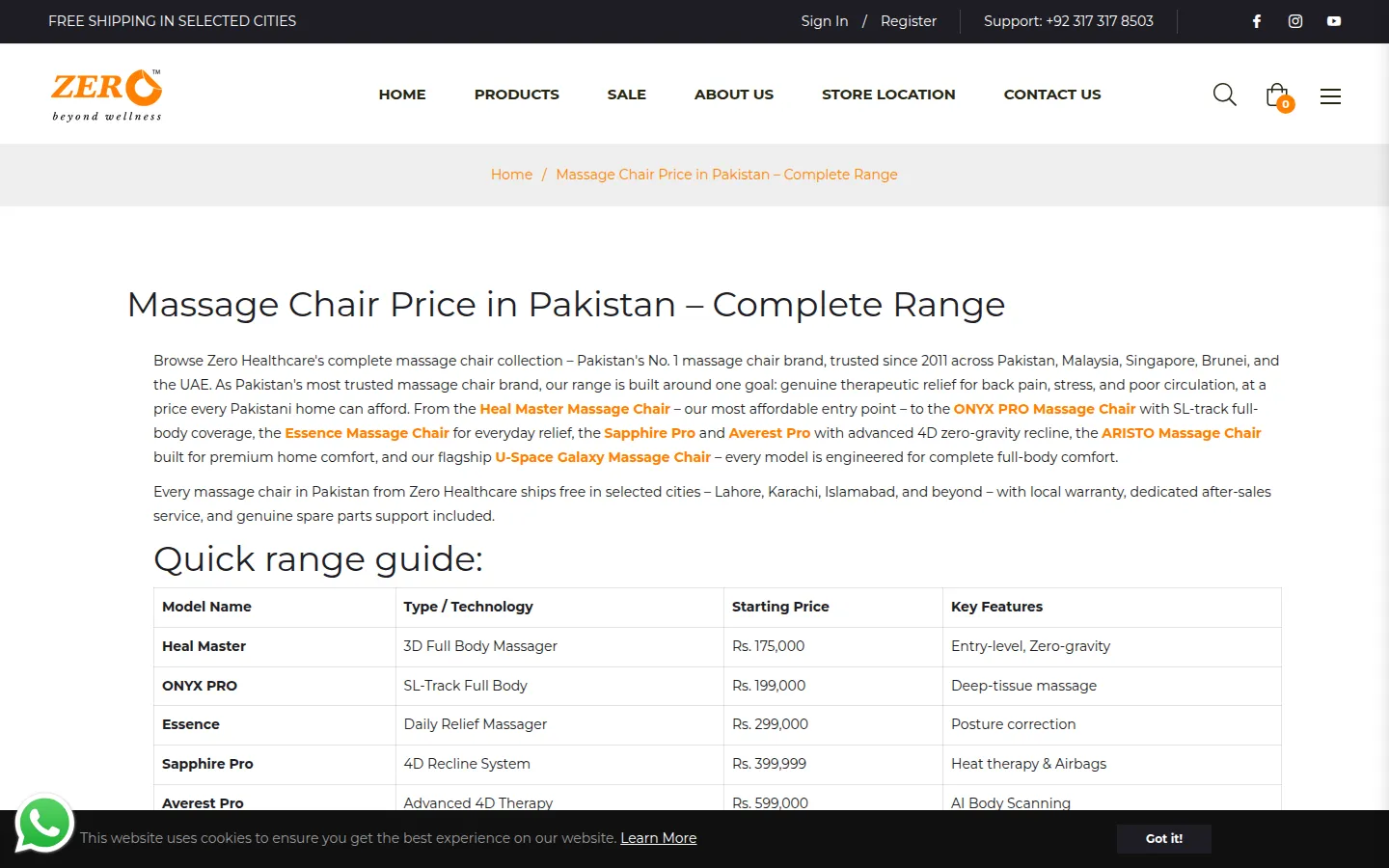Open the PRODUCTS menu

pyautogui.click(x=517, y=95)
